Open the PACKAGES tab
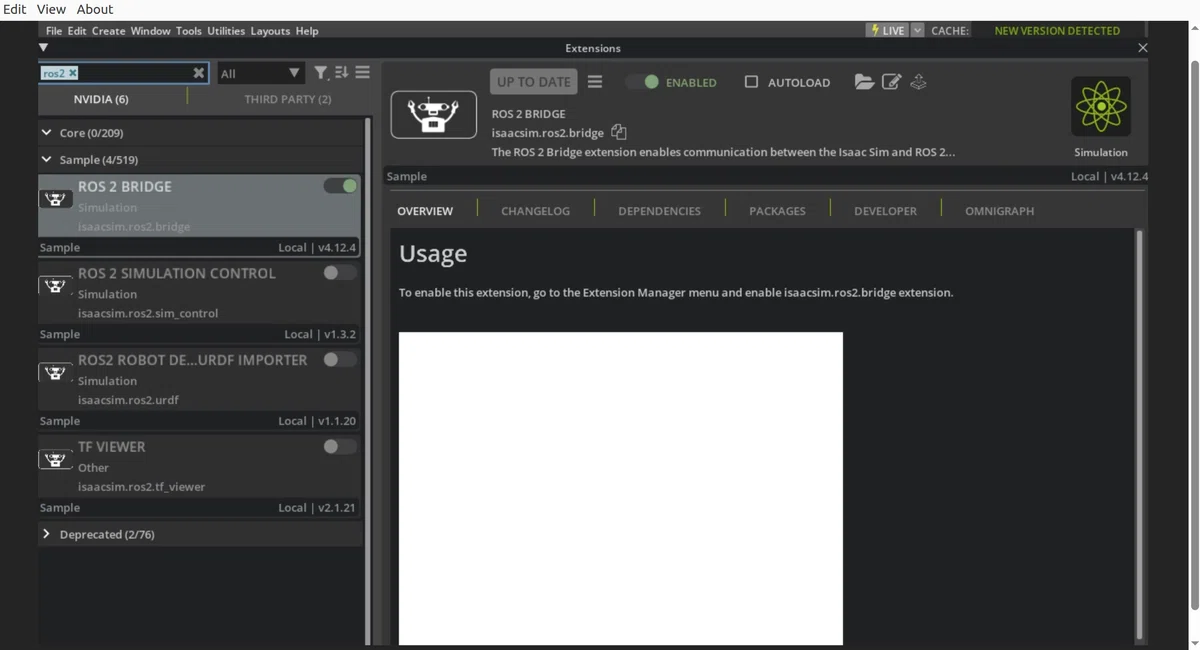1200x650 pixels. point(777,211)
